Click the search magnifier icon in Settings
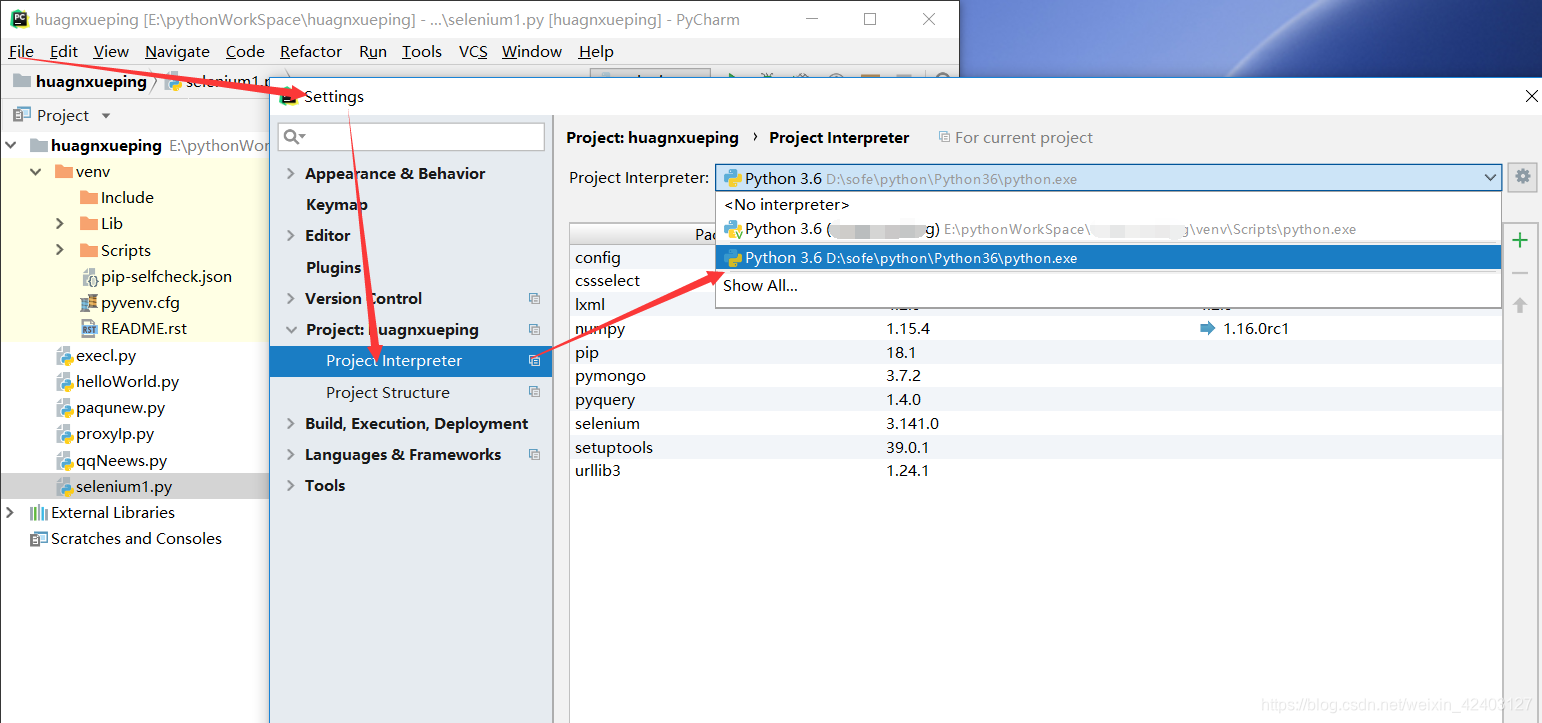 [294, 136]
